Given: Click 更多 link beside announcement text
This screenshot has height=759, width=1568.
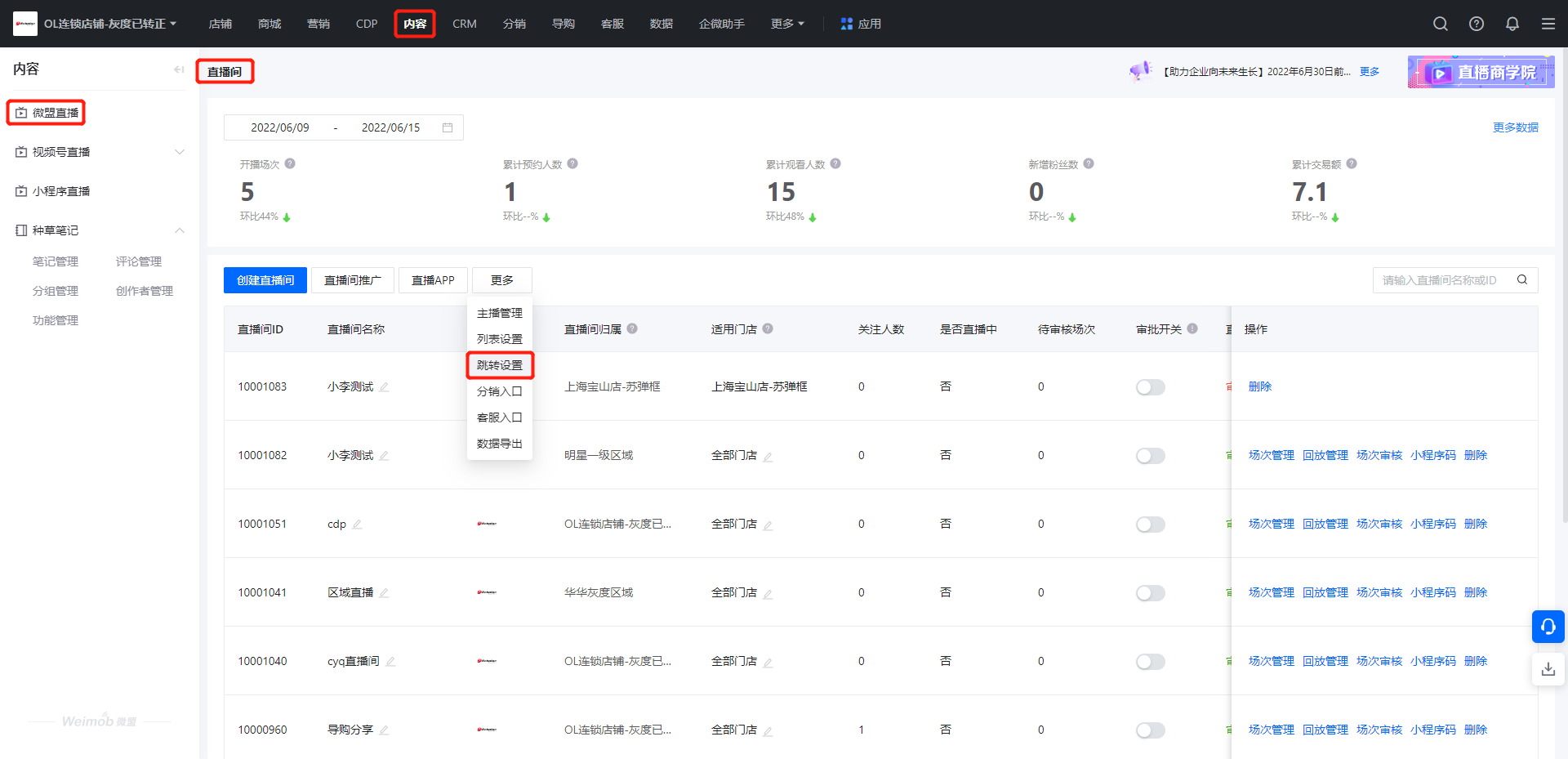Looking at the screenshot, I should [x=1370, y=72].
